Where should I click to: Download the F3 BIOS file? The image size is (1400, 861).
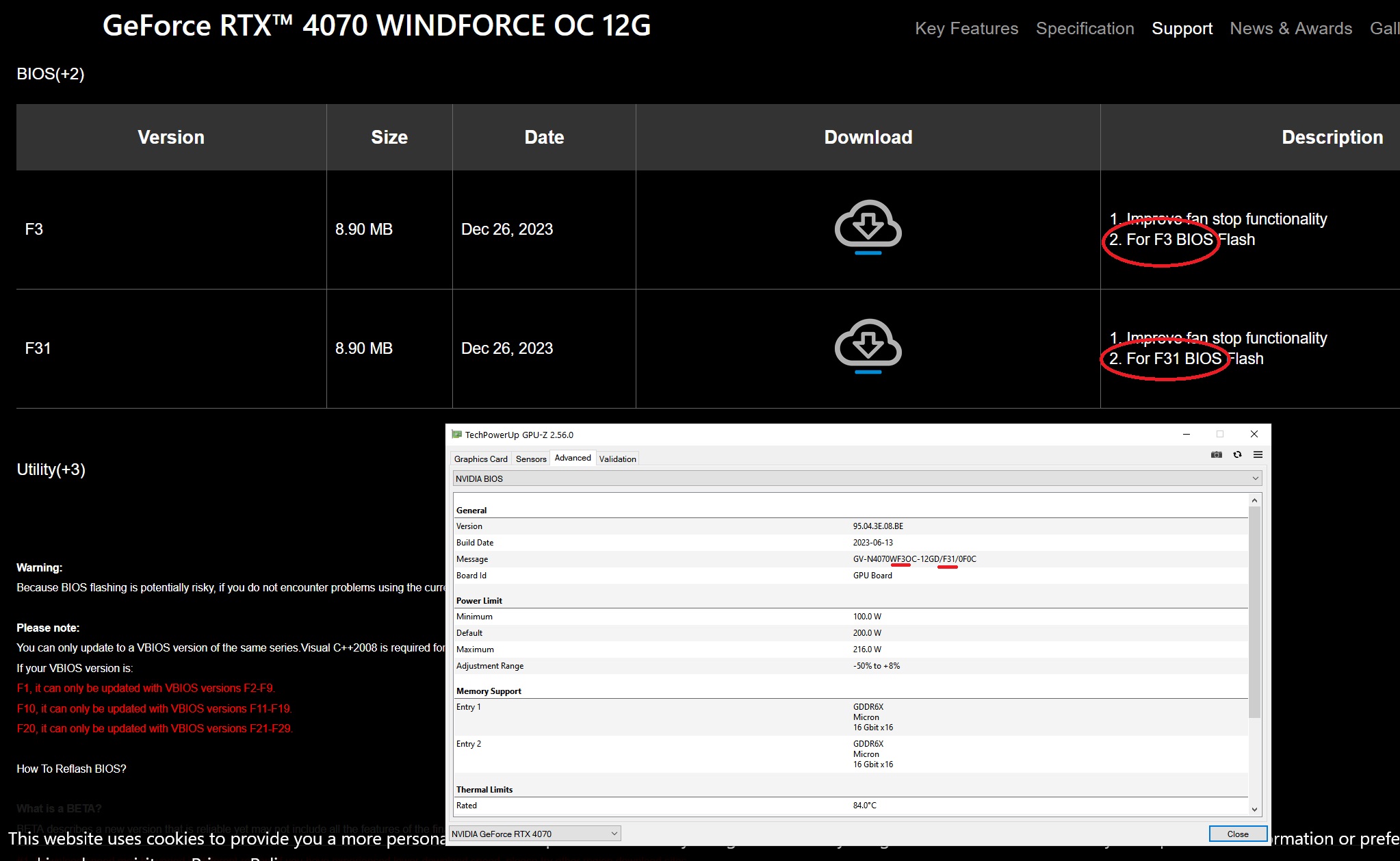[868, 226]
